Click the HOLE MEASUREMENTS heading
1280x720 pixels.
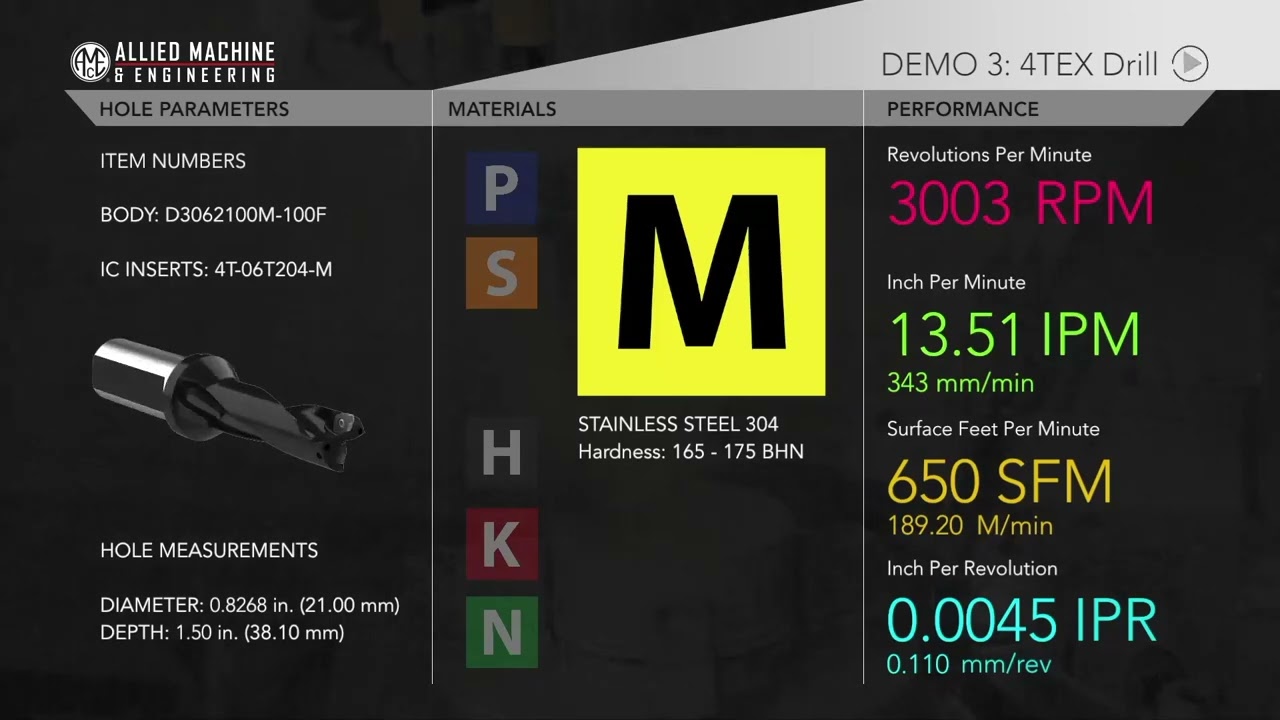pos(209,551)
